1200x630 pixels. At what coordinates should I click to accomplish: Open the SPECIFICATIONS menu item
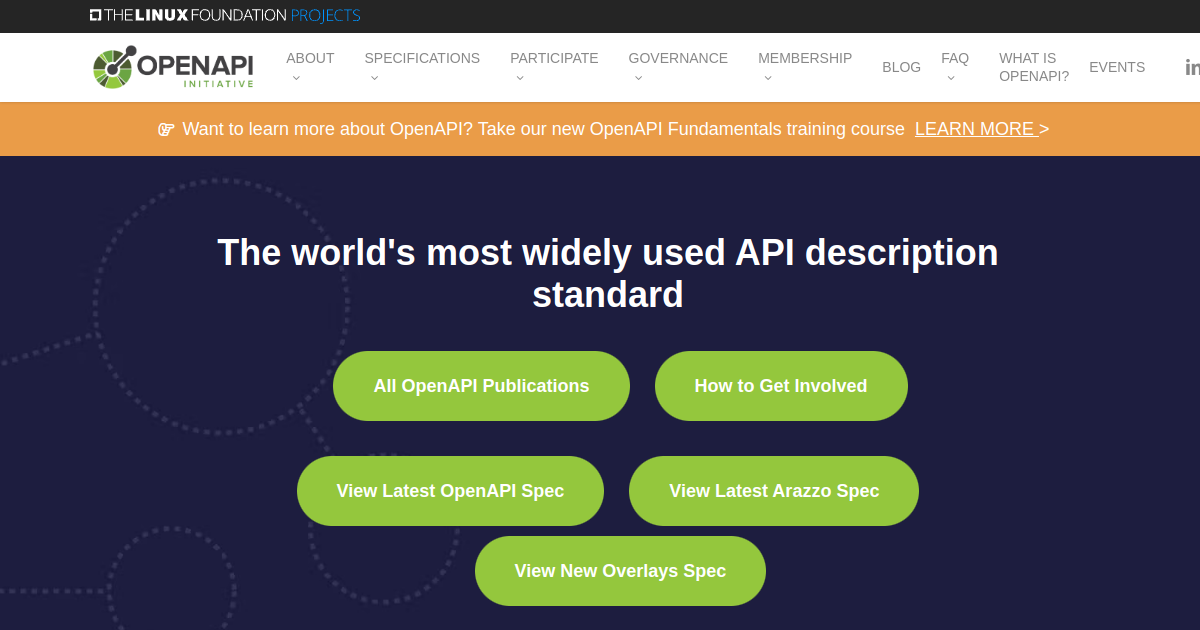pos(422,58)
